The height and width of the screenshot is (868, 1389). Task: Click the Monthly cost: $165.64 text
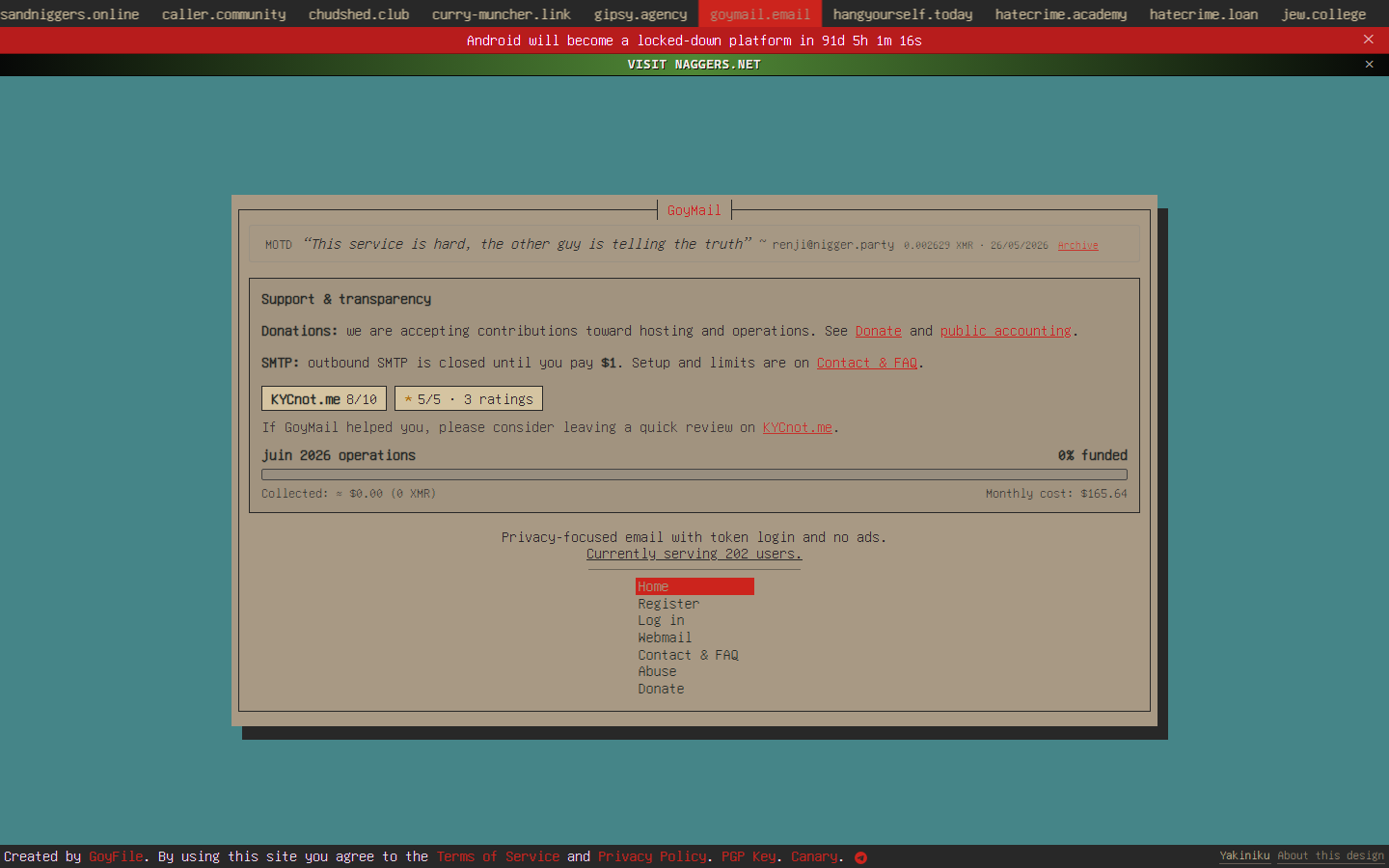[1056, 494]
